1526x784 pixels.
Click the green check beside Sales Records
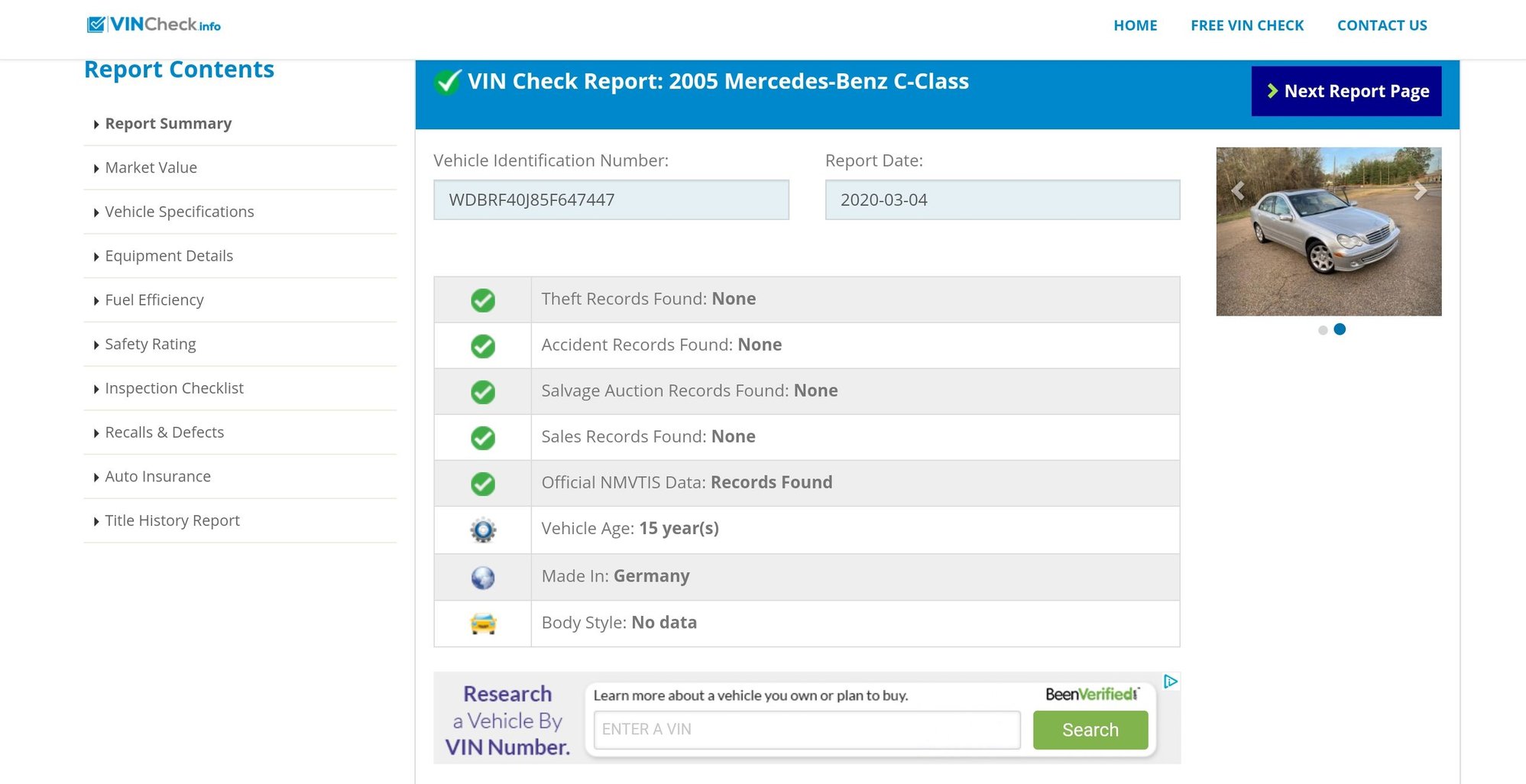click(483, 438)
